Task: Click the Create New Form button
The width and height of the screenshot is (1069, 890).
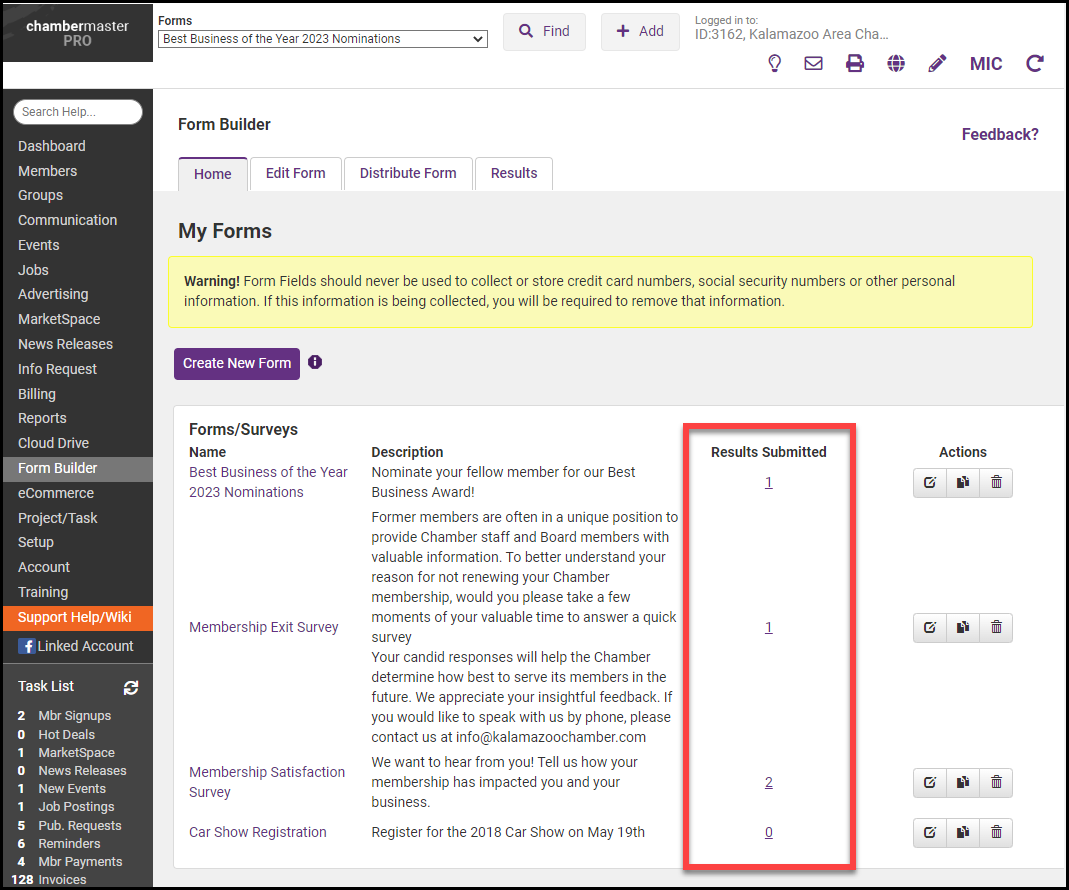Action: coord(237,363)
